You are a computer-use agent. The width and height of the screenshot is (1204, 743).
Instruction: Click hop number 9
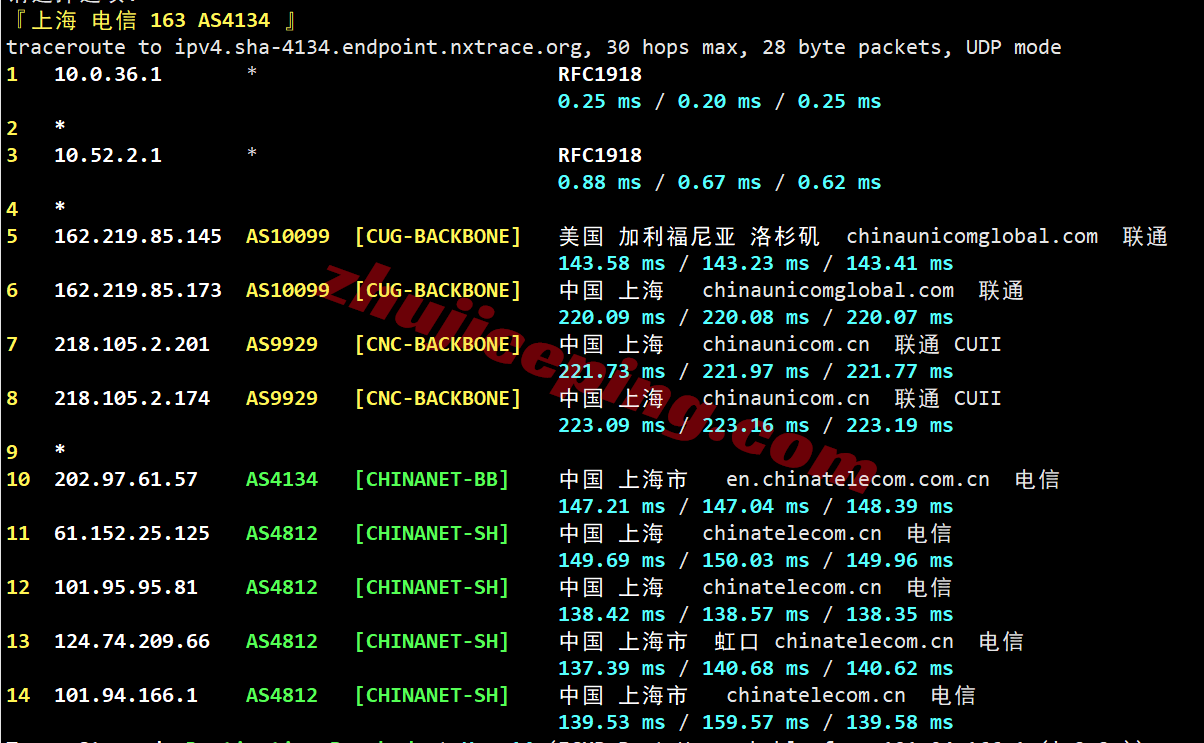(x=12, y=452)
